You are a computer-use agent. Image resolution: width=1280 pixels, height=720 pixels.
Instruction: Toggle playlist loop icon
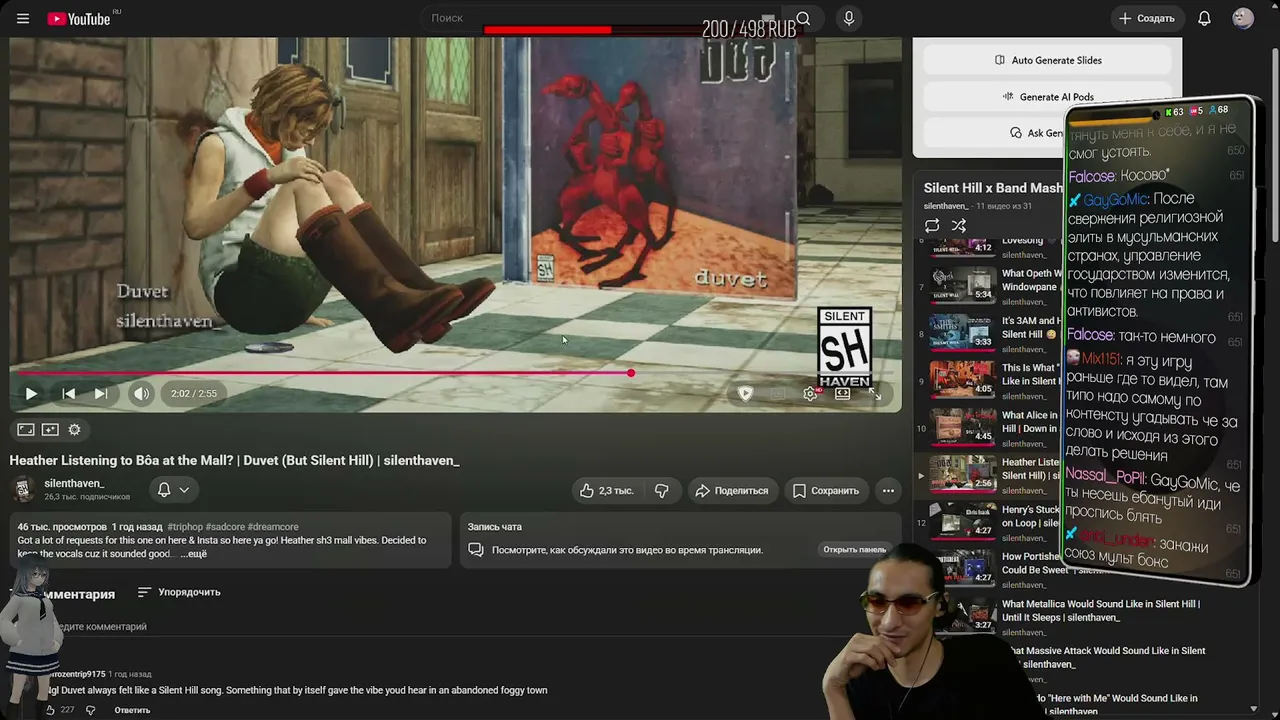point(932,226)
